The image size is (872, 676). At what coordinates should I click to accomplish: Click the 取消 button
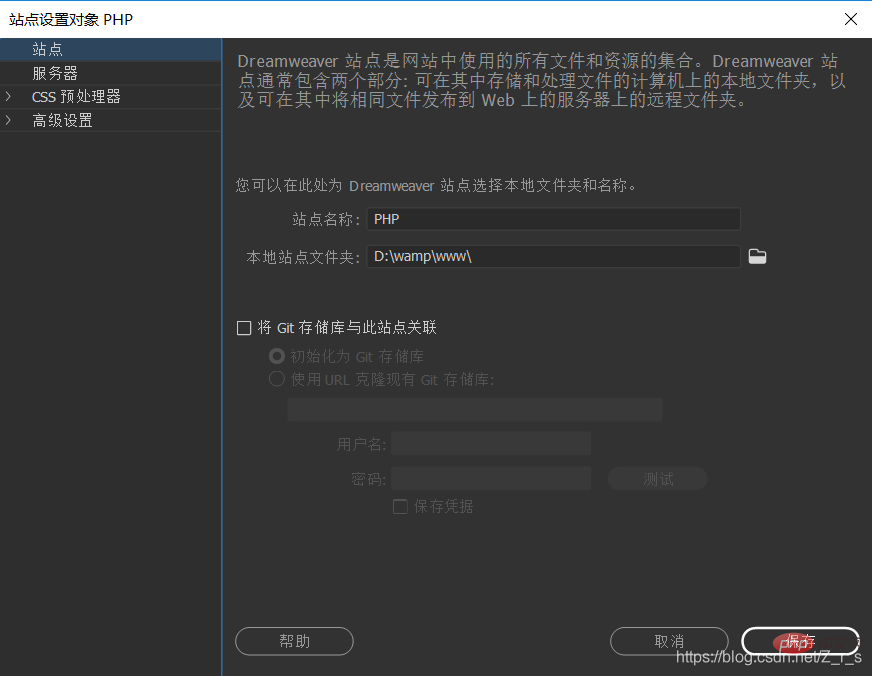pyautogui.click(x=669, y=641)
